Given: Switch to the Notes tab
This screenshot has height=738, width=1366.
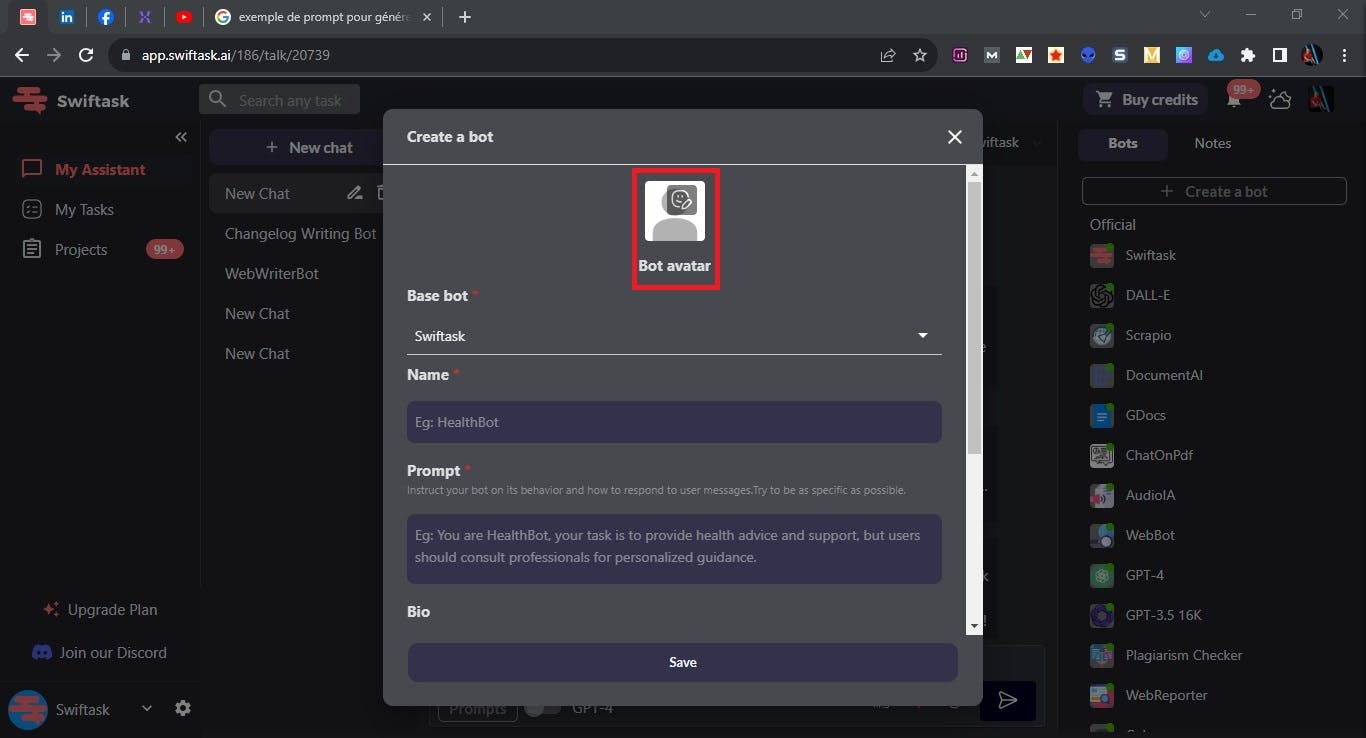Looking at the screenshot, I should [x=1212, y=143].
